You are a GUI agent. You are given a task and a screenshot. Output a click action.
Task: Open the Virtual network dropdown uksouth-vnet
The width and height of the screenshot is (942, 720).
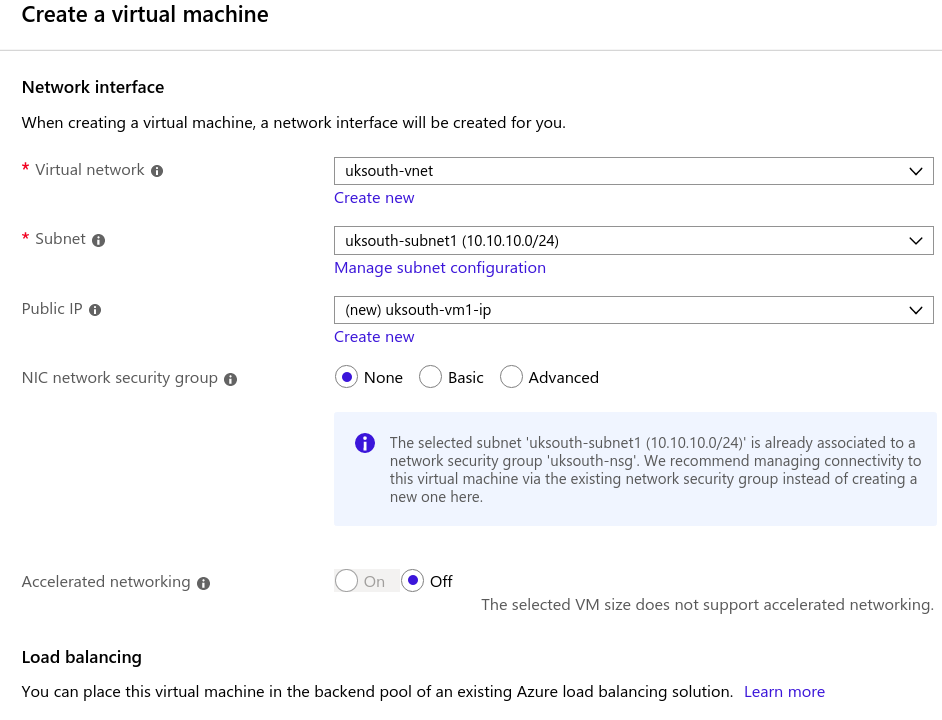click(633, 171)
